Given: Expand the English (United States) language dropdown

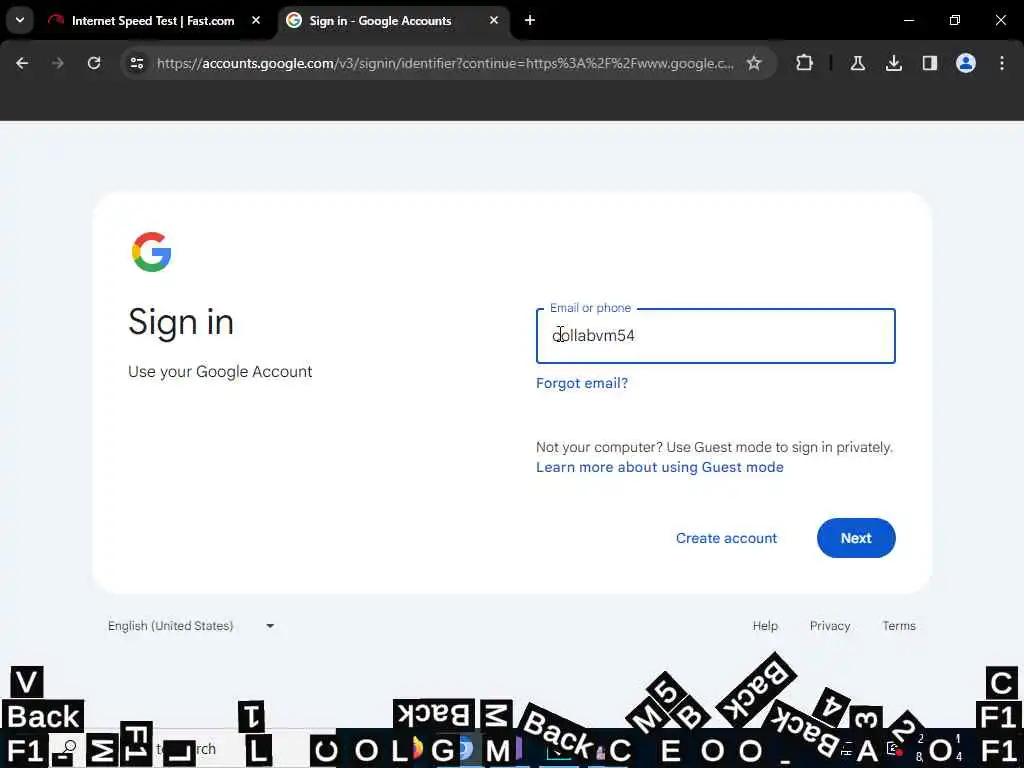Looking at the screenshot, I should [x=191, y=626].
